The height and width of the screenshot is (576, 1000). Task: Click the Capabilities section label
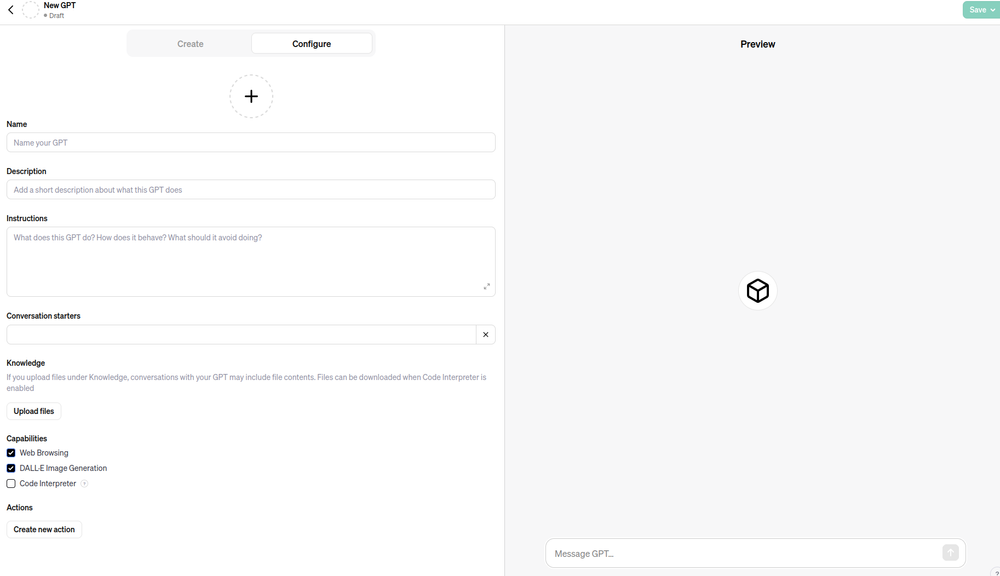[x=27, y=438]
